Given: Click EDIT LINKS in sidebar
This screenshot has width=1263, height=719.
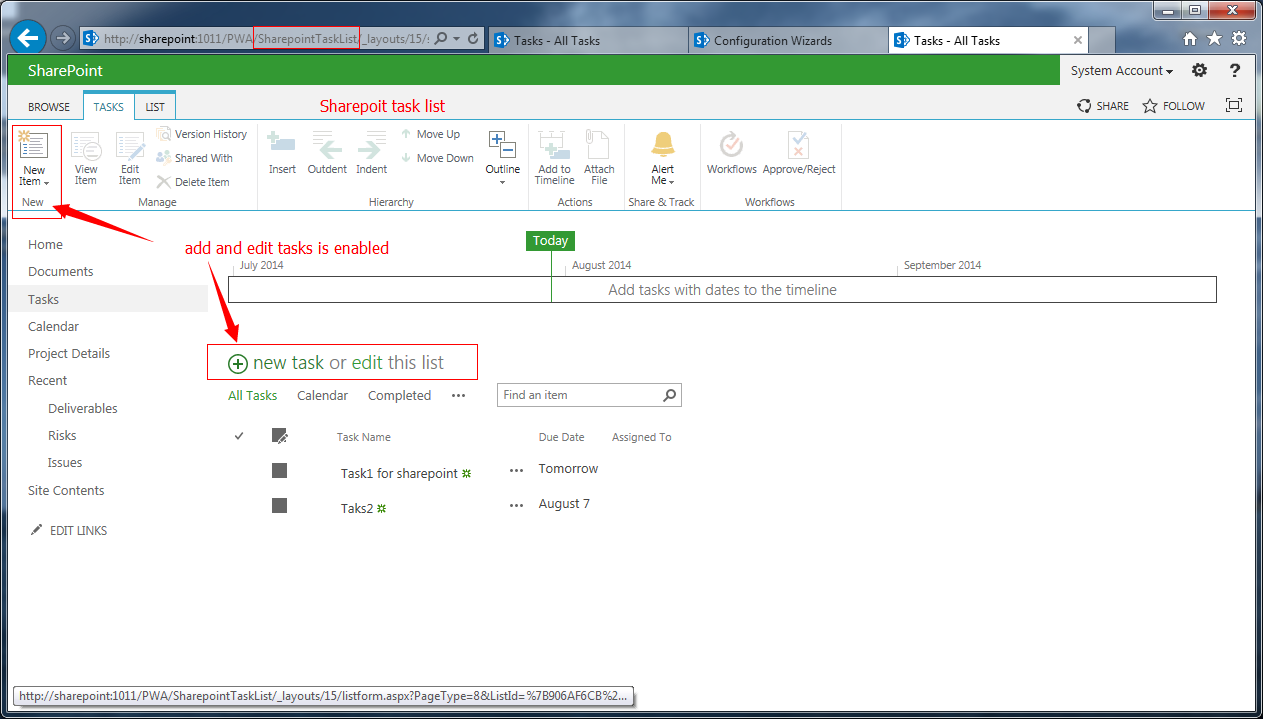Looking at the screenshot, I should pyautogui.click(x=68, y=531).
